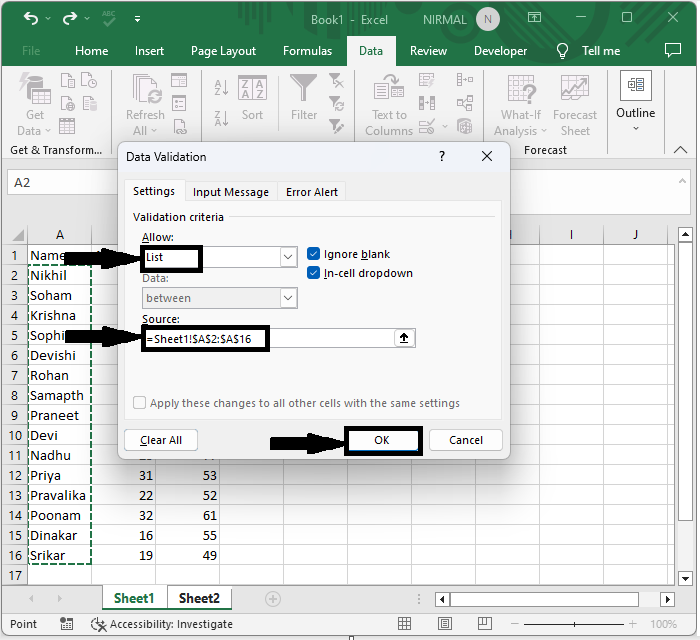Click the Data Validation ribbon icon
Screen dimensions: 700x640
tap(426, 127)
